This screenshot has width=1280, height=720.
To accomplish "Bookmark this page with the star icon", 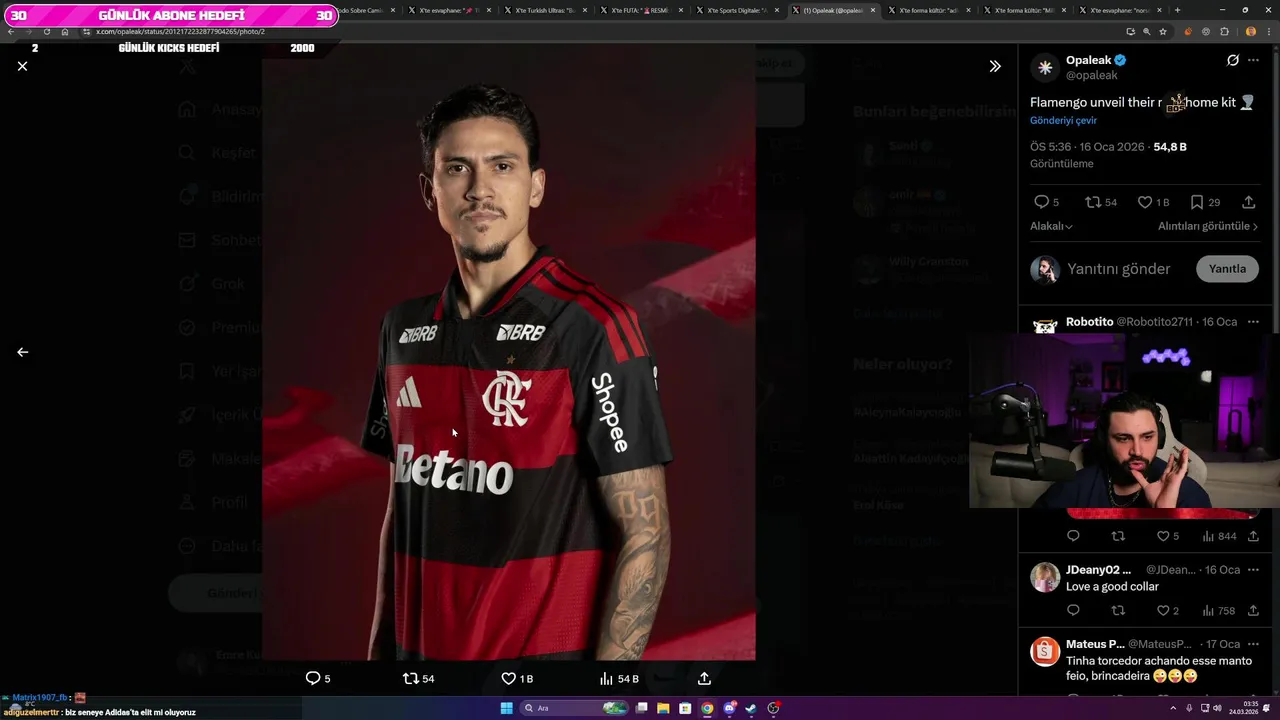I will [1162, 31].
